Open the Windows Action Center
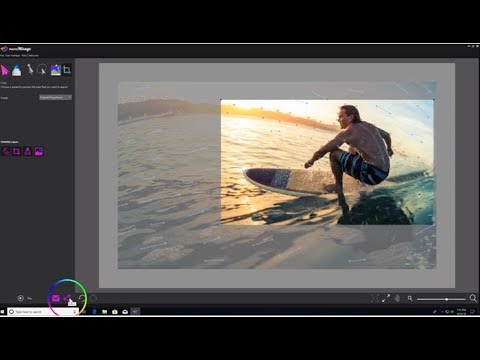Image resolution: width=480 pixels, height=360 pixels. (472, 312)
